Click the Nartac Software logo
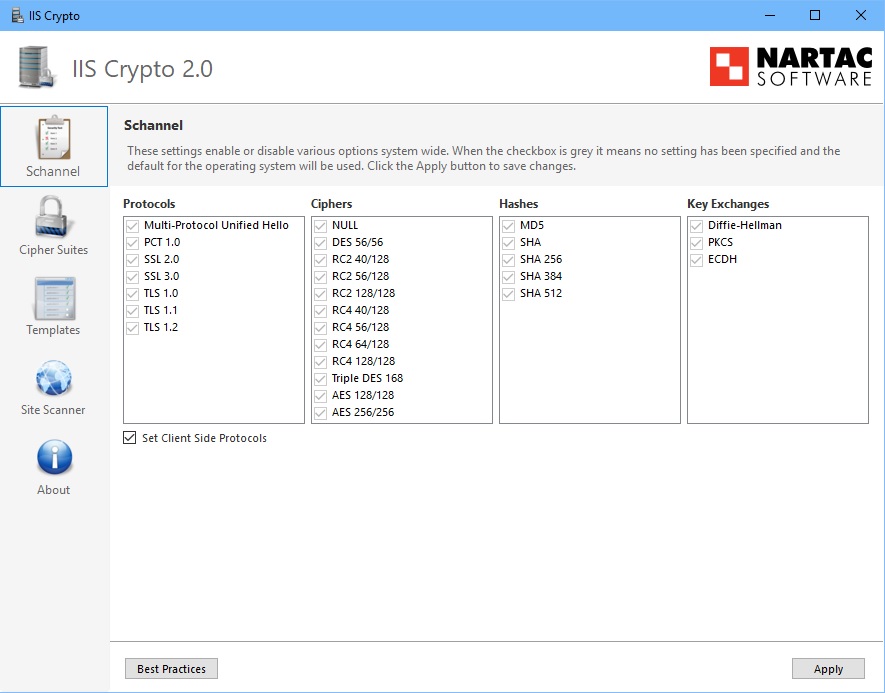This screenshot has height=693, width=885. coord(791,67)
